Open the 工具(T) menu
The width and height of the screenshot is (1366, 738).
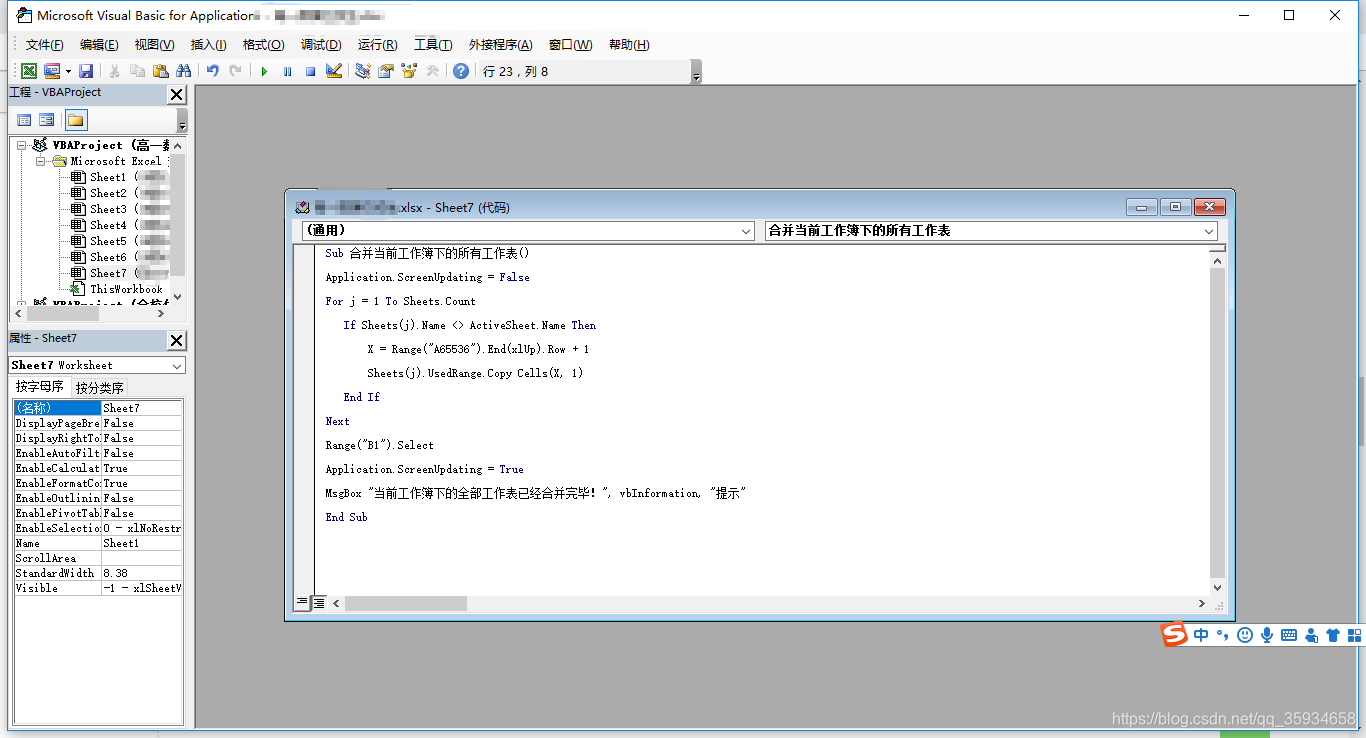coord(433,45)
